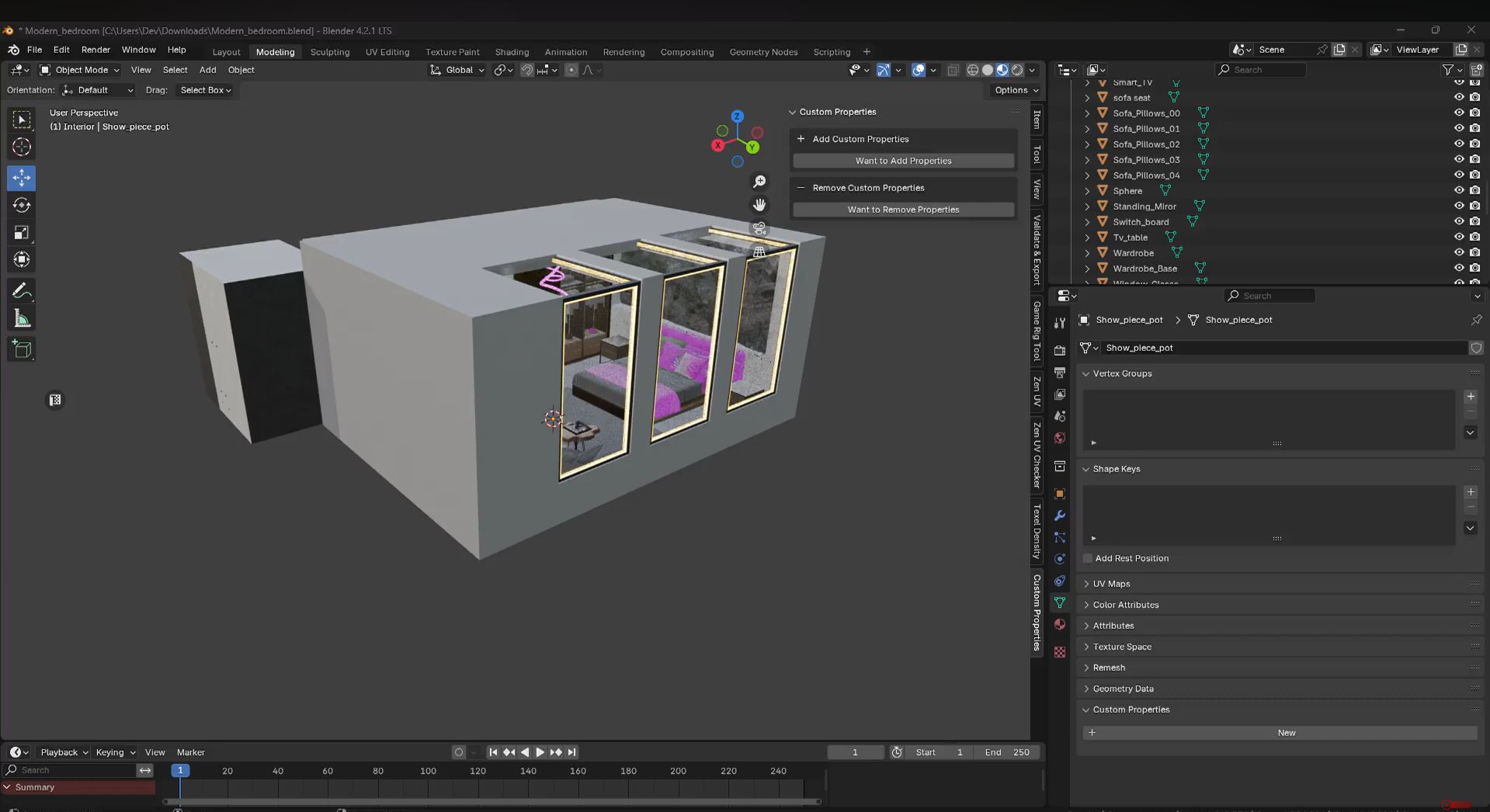1490x812 pixels.
Task: Hide the Wardrobe object in outliner
Action: 1459,252
